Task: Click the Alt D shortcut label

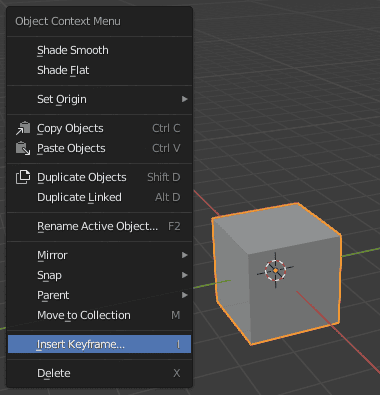Action: [167, 197]
